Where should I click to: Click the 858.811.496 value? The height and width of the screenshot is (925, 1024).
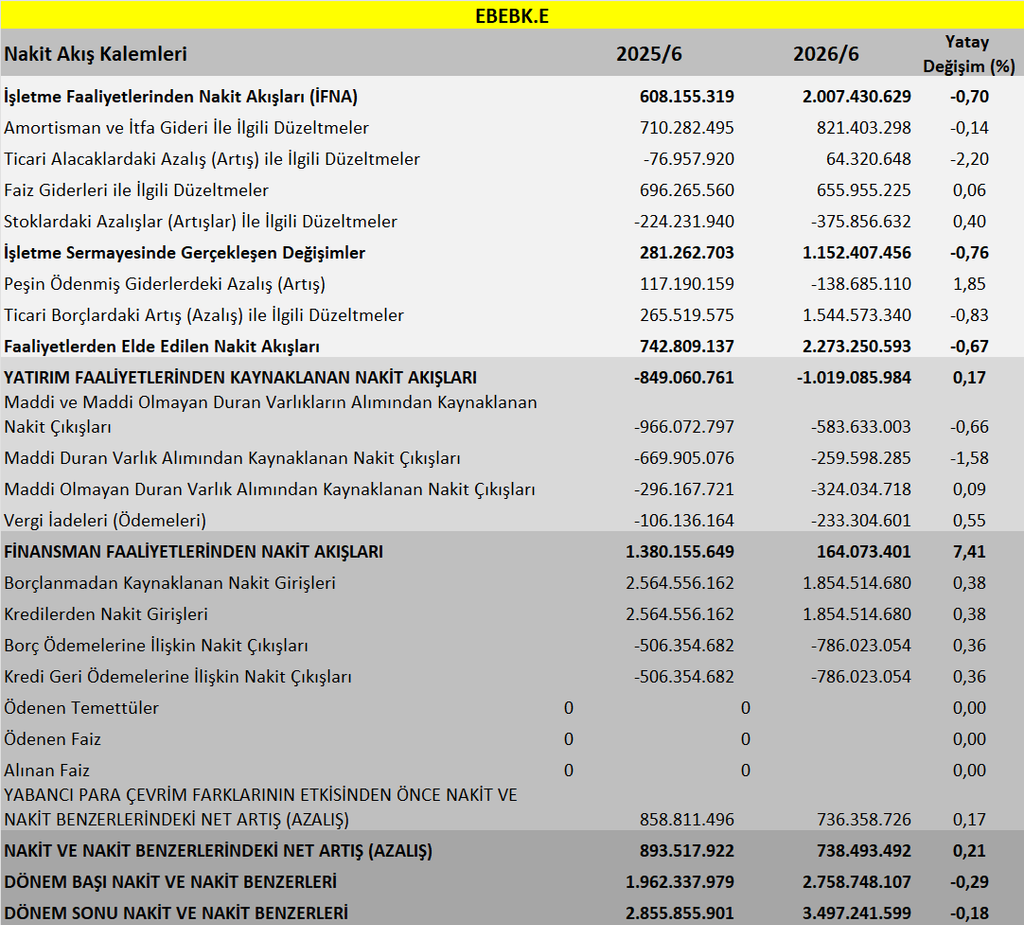pos(686,820)
